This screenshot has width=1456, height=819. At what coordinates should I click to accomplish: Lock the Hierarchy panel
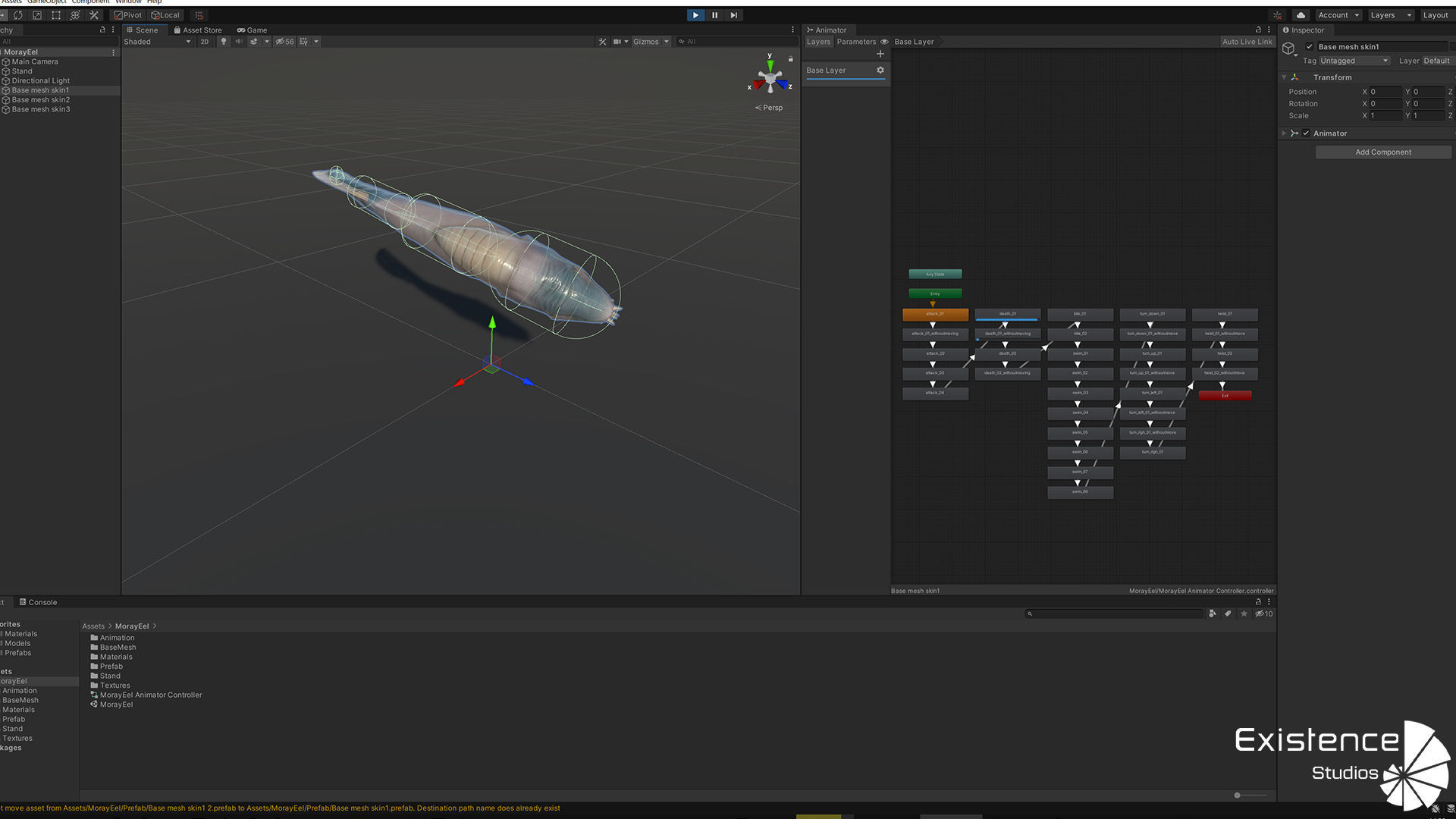[102, 30]
